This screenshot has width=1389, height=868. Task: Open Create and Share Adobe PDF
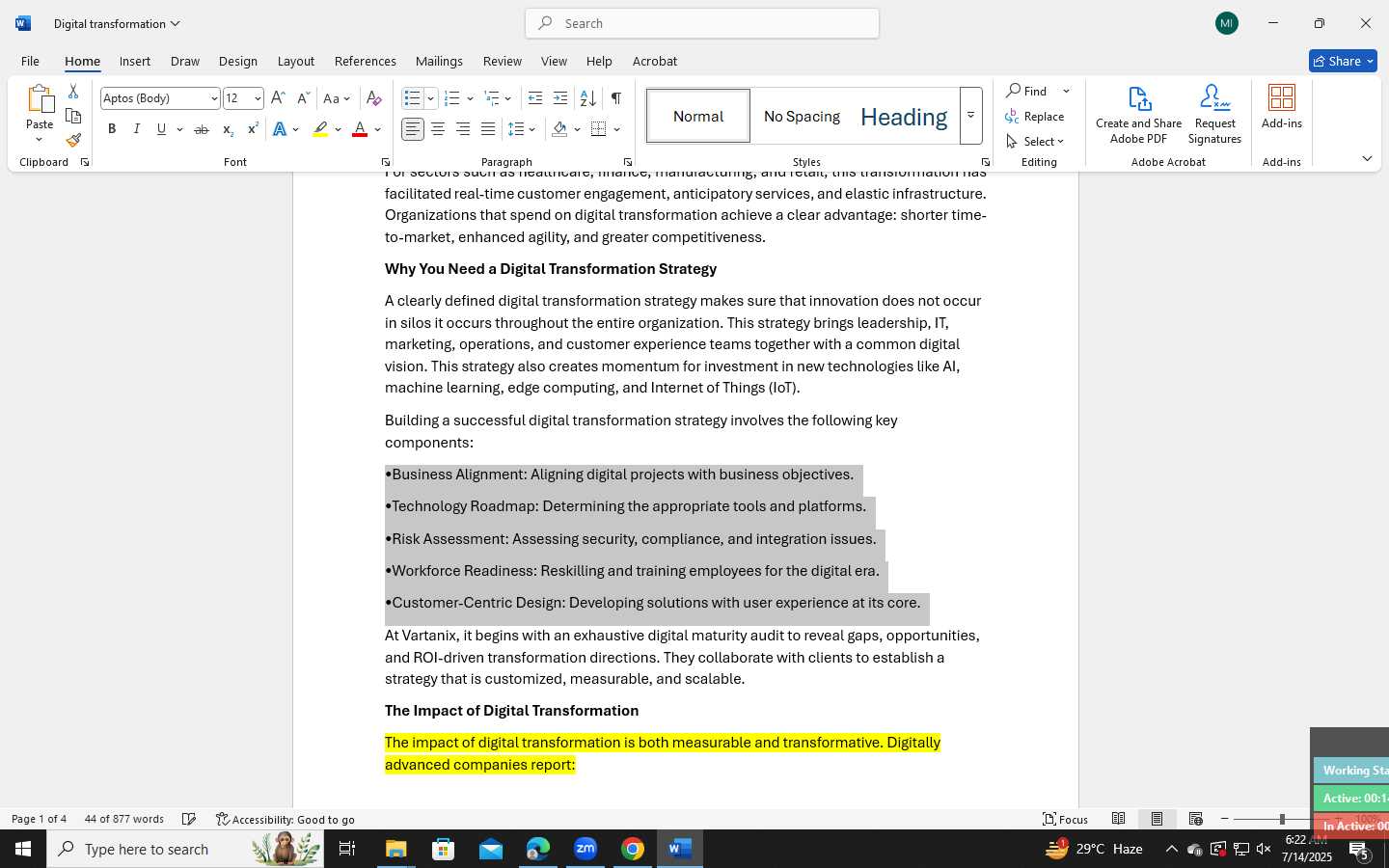(1138, 115)
